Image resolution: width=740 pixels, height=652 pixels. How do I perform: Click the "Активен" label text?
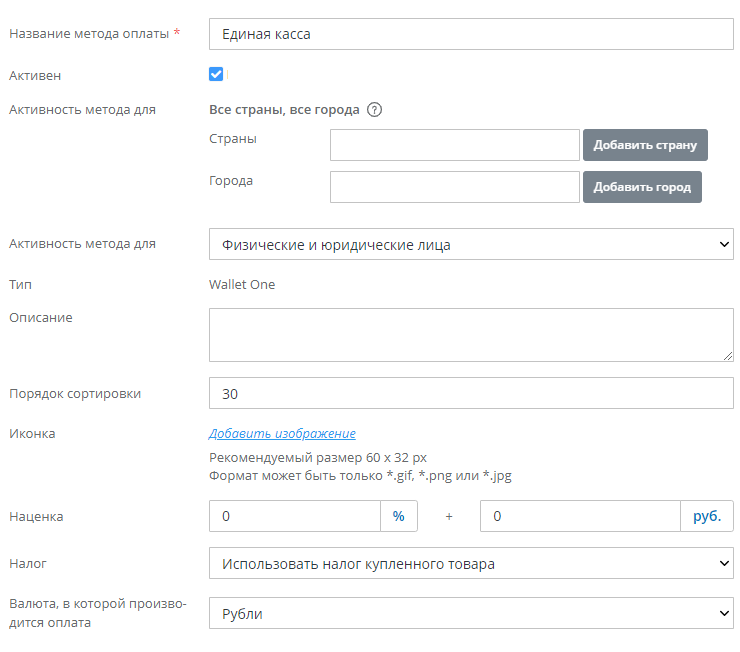(34, 75)
